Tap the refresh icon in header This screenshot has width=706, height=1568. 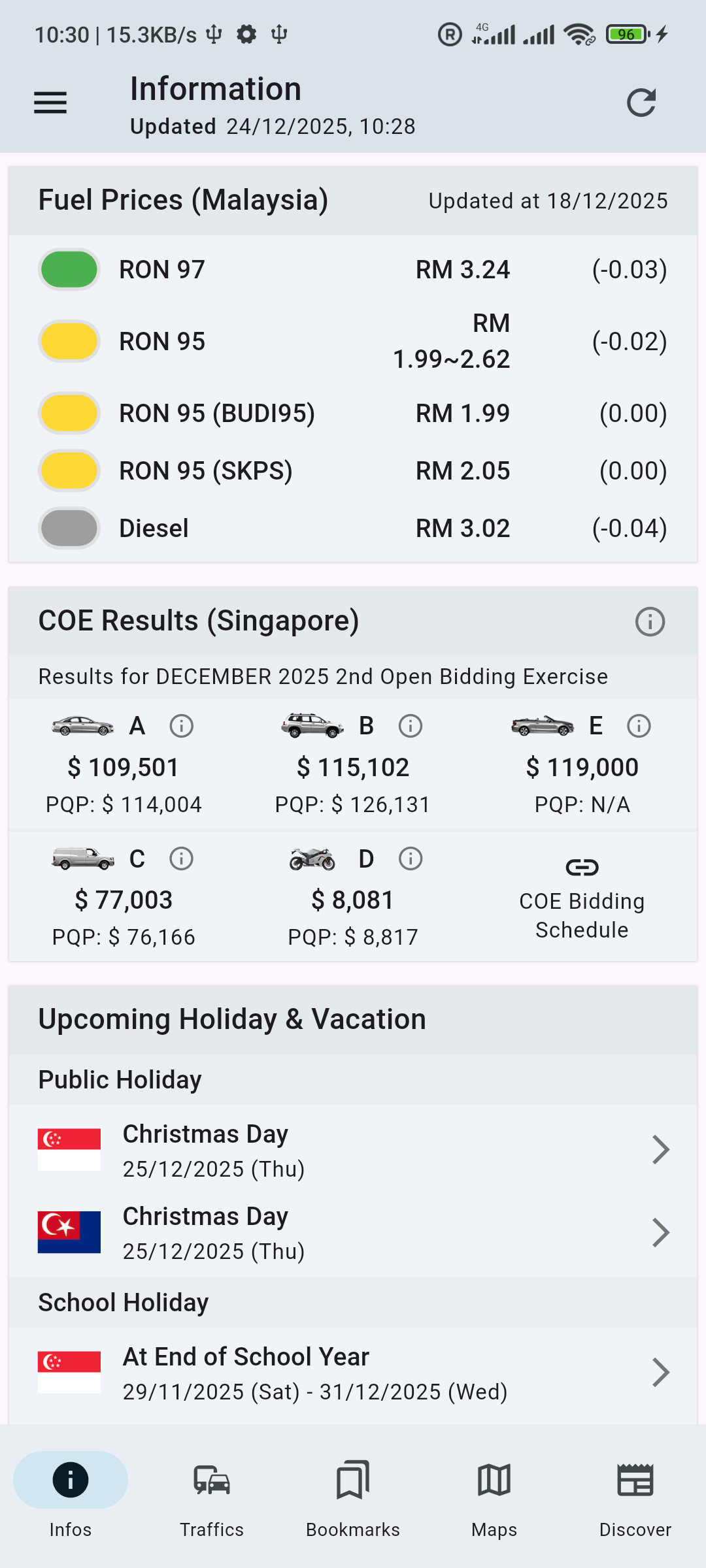(641, 103)
